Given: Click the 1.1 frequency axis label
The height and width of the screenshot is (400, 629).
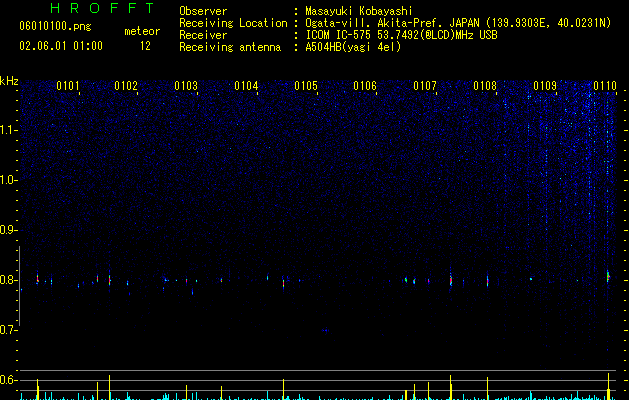Looking at the screenshot, I should coord(9,130).
